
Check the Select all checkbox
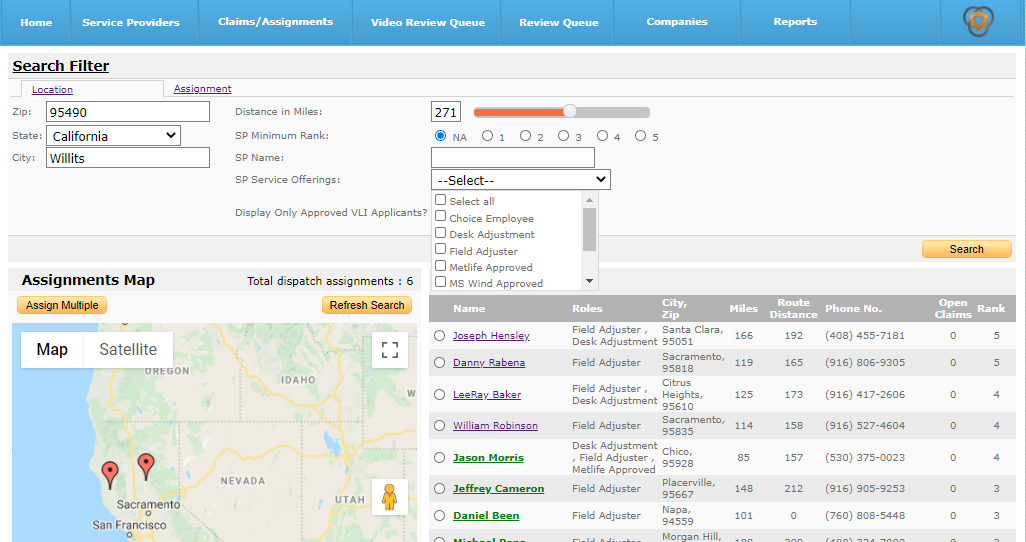(440, 200)
